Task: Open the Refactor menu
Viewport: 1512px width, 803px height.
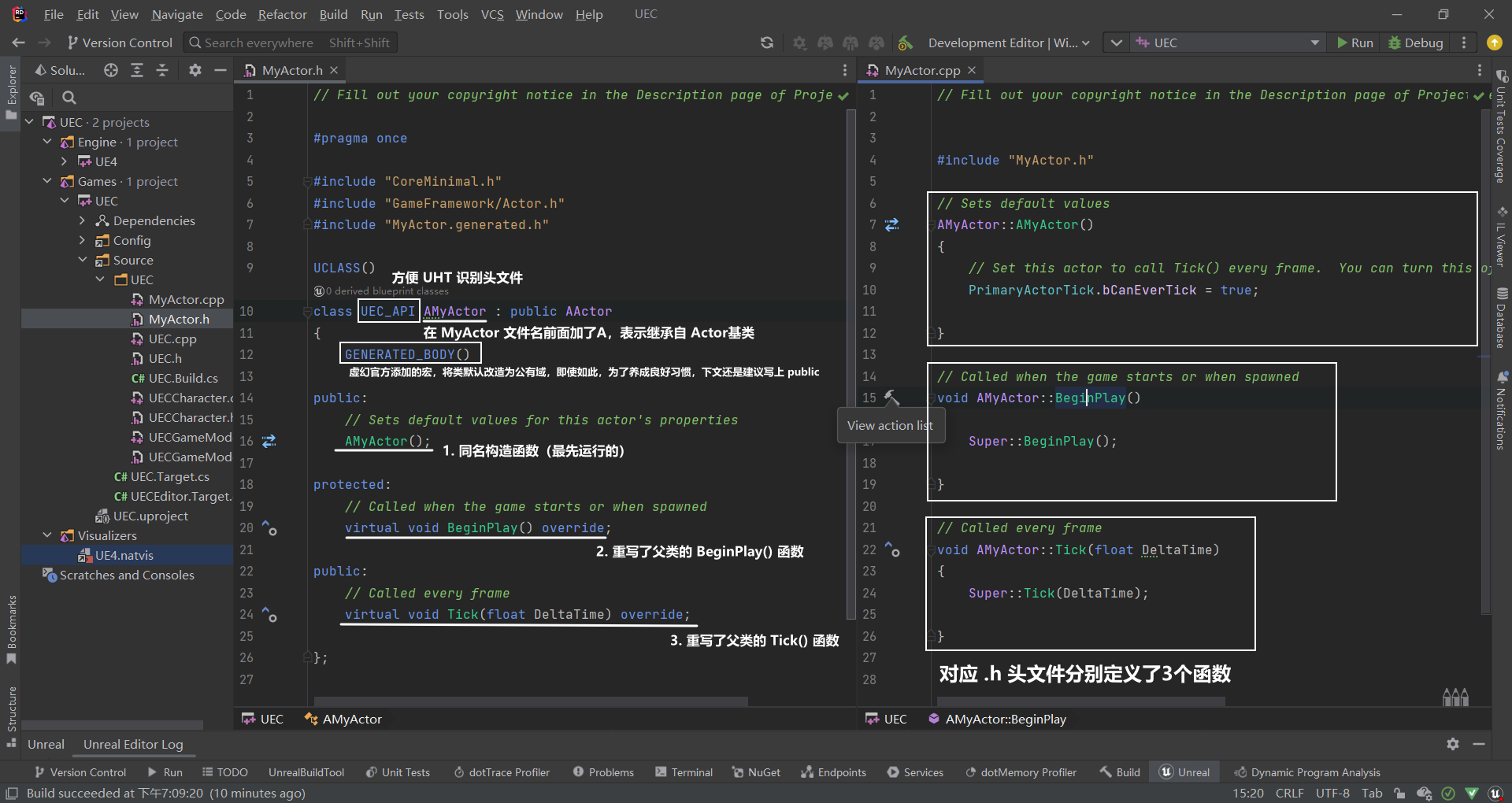Action: (x=282, y=14)
